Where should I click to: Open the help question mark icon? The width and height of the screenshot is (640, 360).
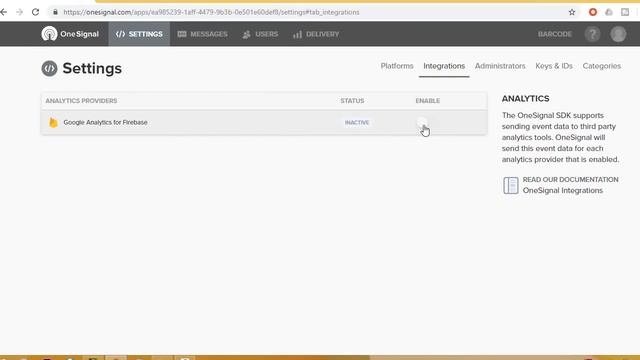(592, 34)
